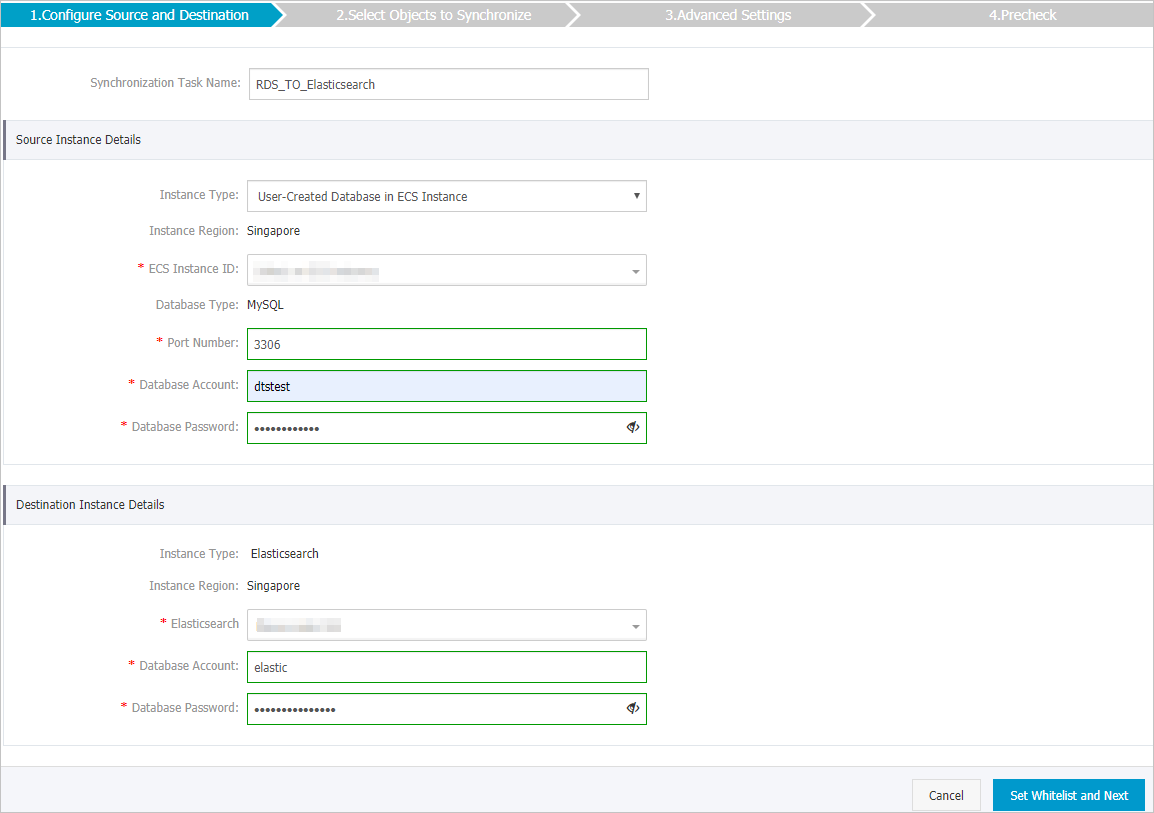
Task: Click the source Instance Region value Singapore
Action: point(273,231)
